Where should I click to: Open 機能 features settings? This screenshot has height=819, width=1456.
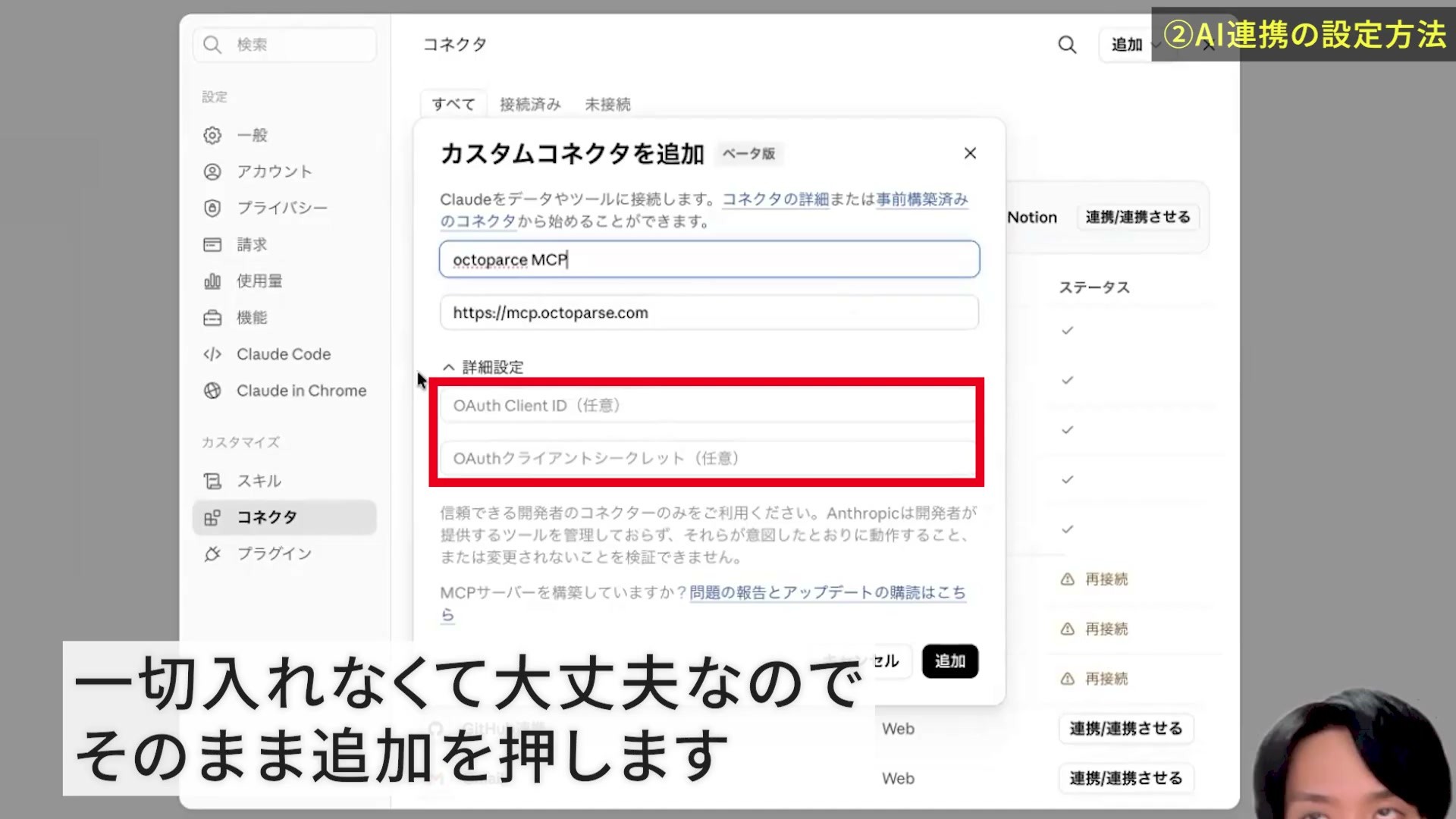click(x=284, y=317)
